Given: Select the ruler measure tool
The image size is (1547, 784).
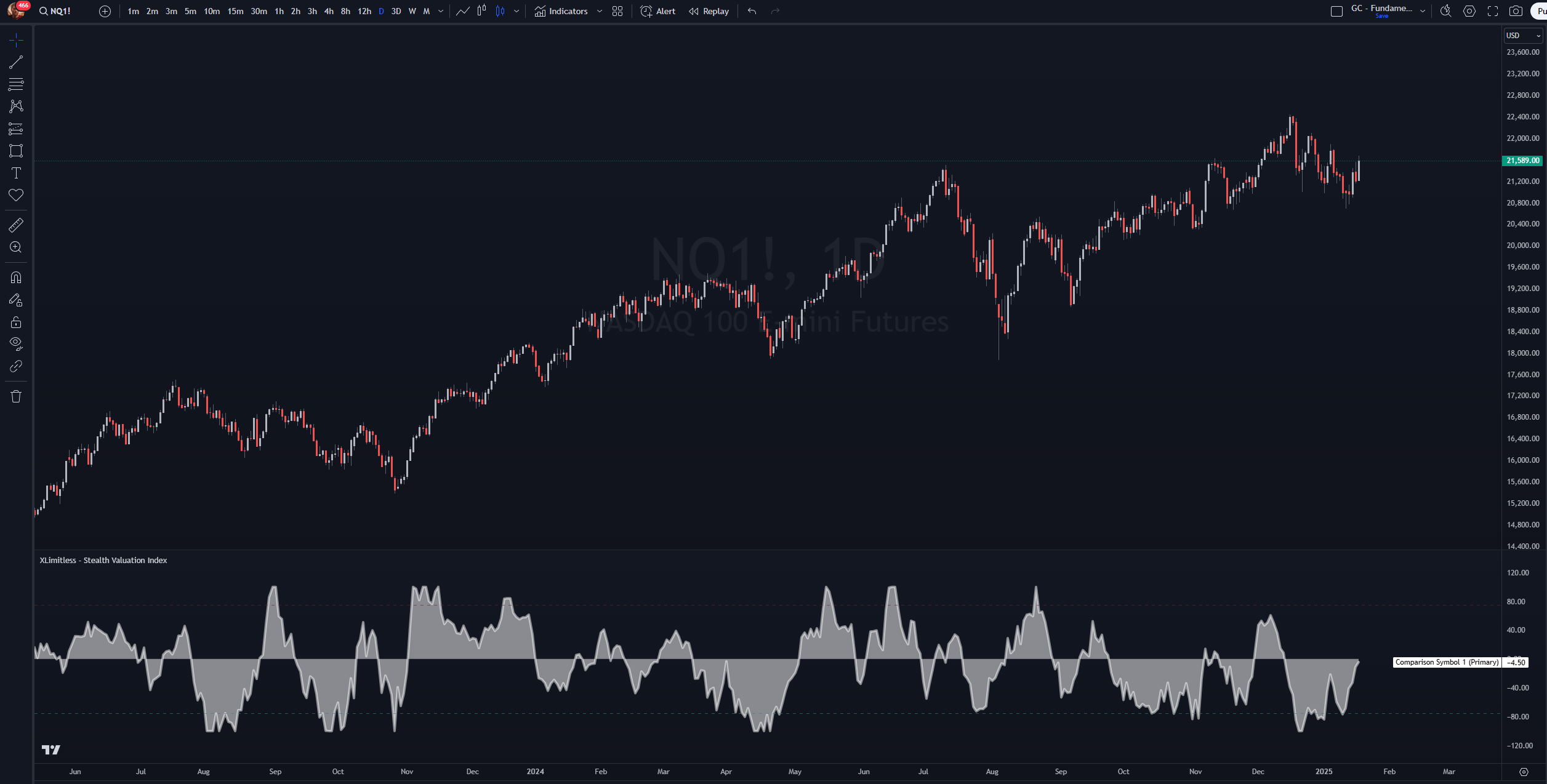Looking at the screenshot, I should tap(16, 225).
